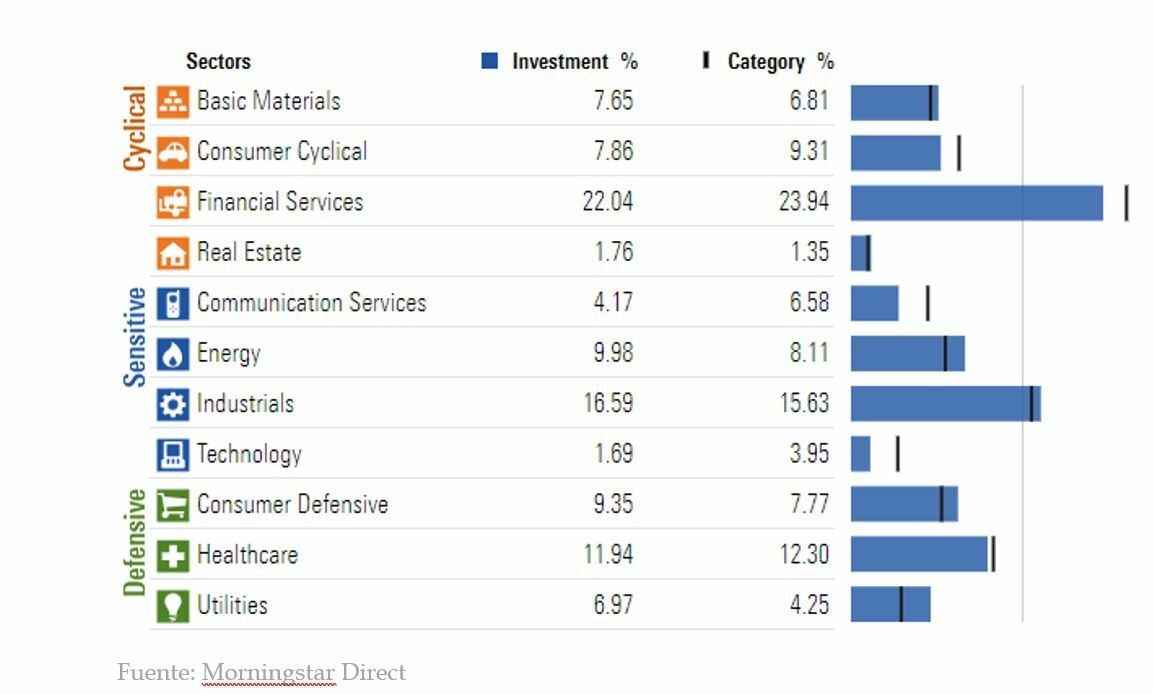The width and height of the screenshot is (1153, 694).
Task: Click the Financial Services icon
Action: click(x=173, y=202)
